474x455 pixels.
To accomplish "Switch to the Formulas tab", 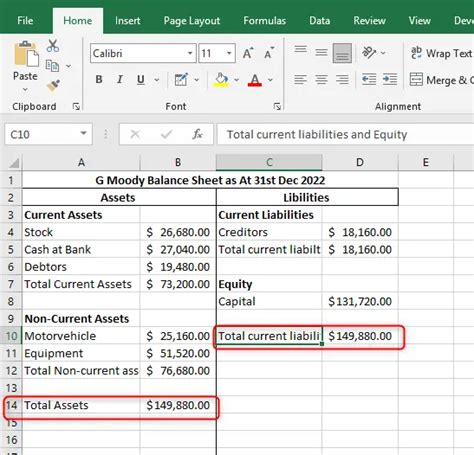I will (x=264, y=21).
